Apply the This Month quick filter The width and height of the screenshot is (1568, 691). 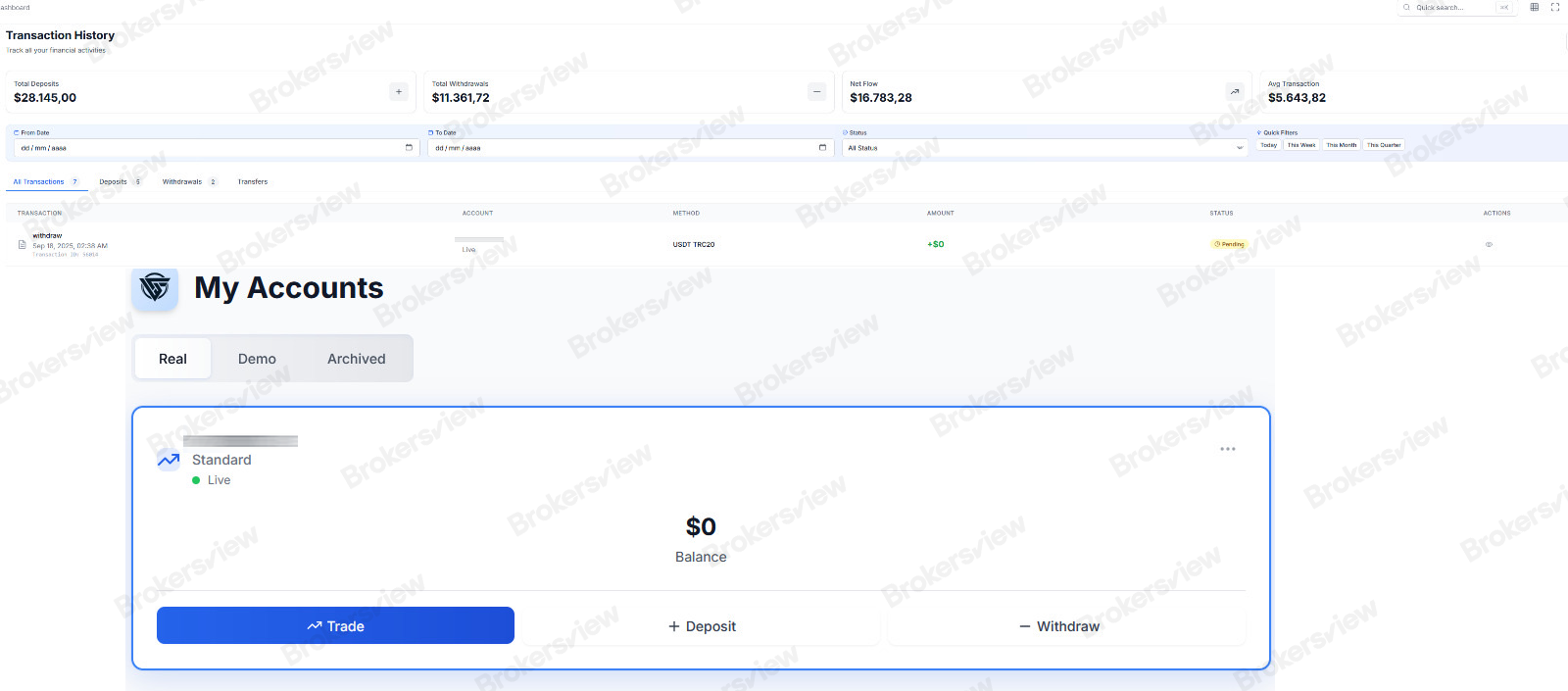pos(1342,145)
